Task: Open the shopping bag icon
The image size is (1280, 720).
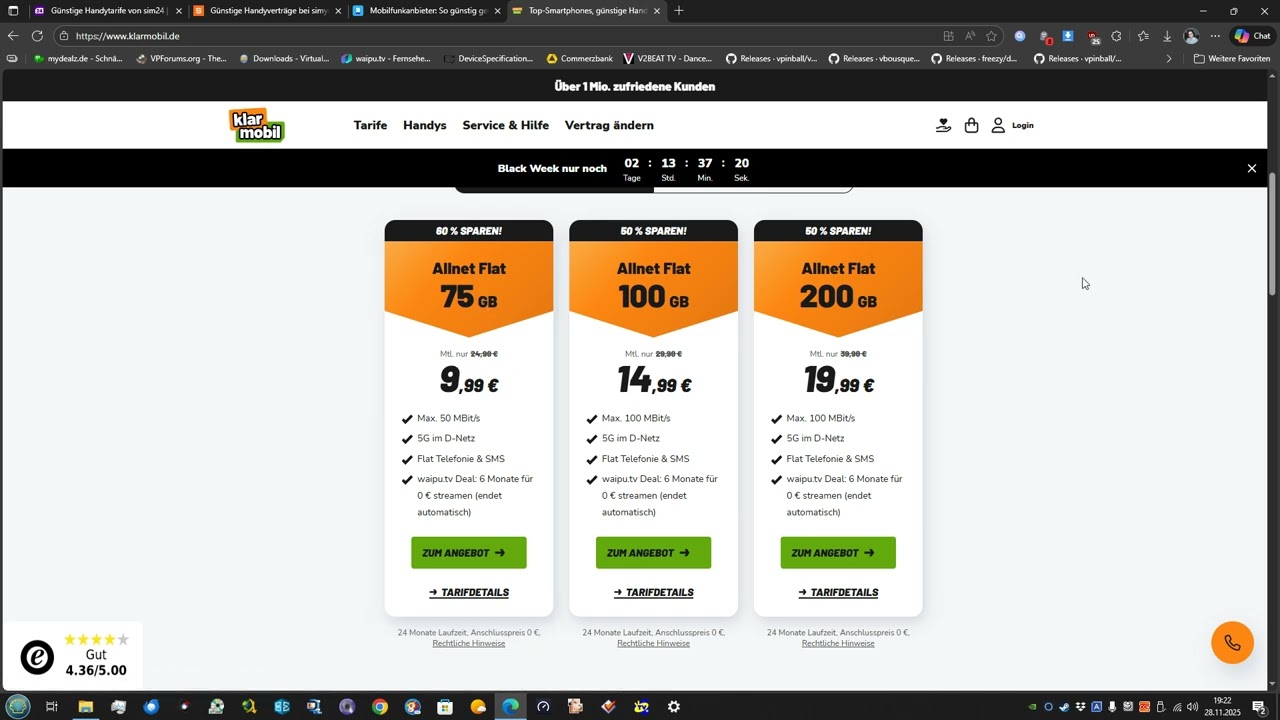Action: [x=971, y=125]
